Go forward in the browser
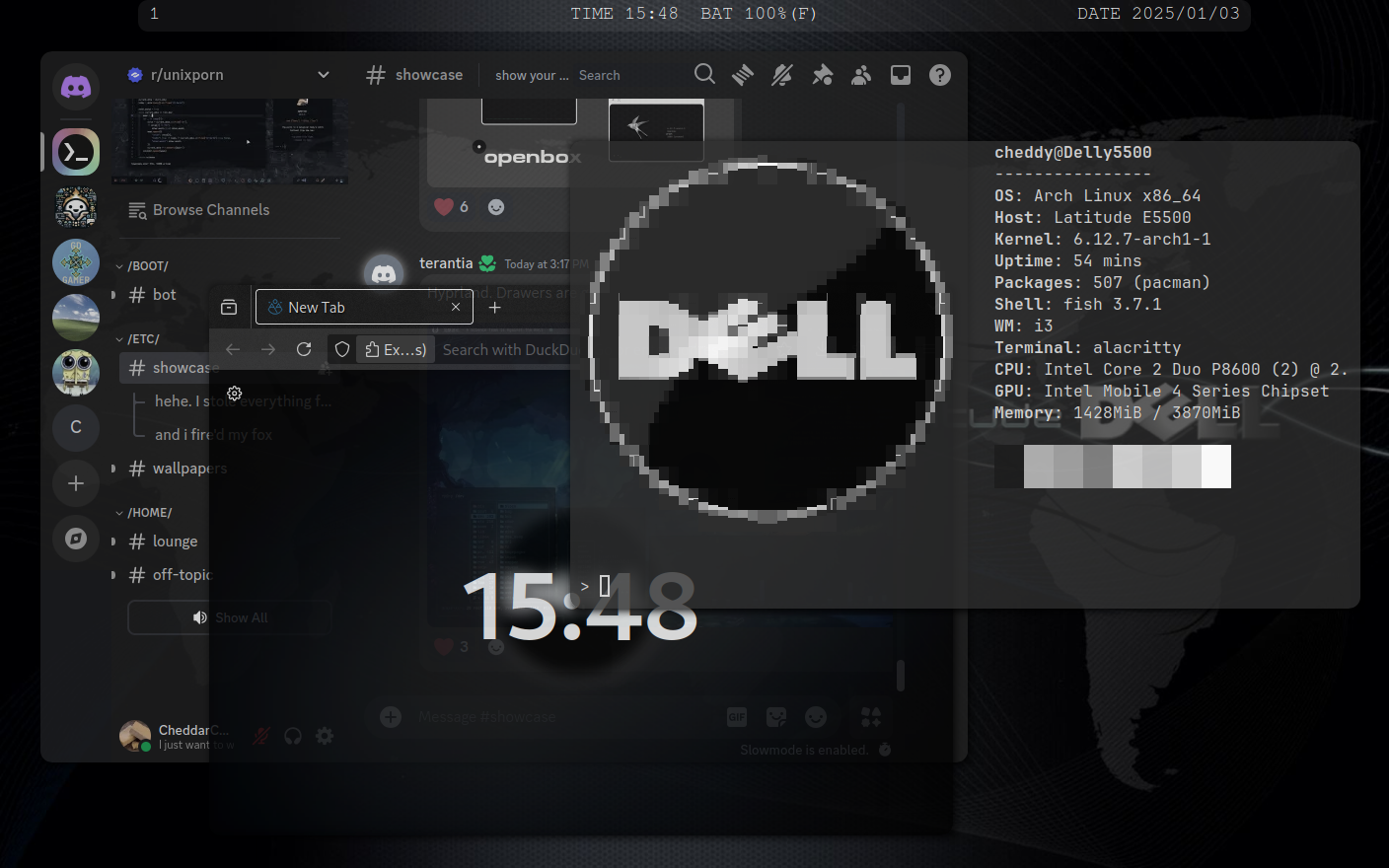This screenshot has width=1389, height=868. pyautogui.click(x=268, y=349)
